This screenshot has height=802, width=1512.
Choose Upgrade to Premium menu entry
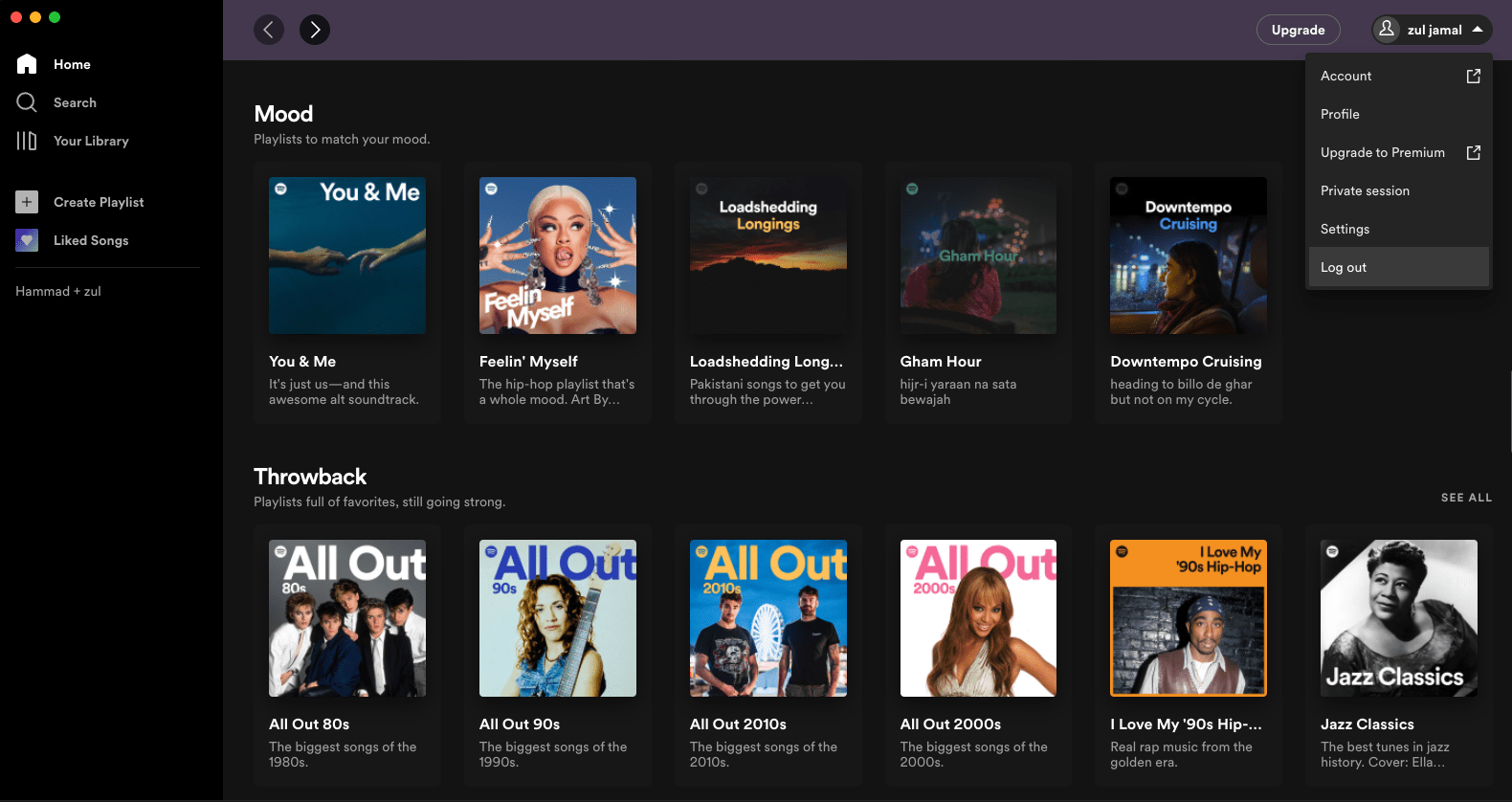1398,152
